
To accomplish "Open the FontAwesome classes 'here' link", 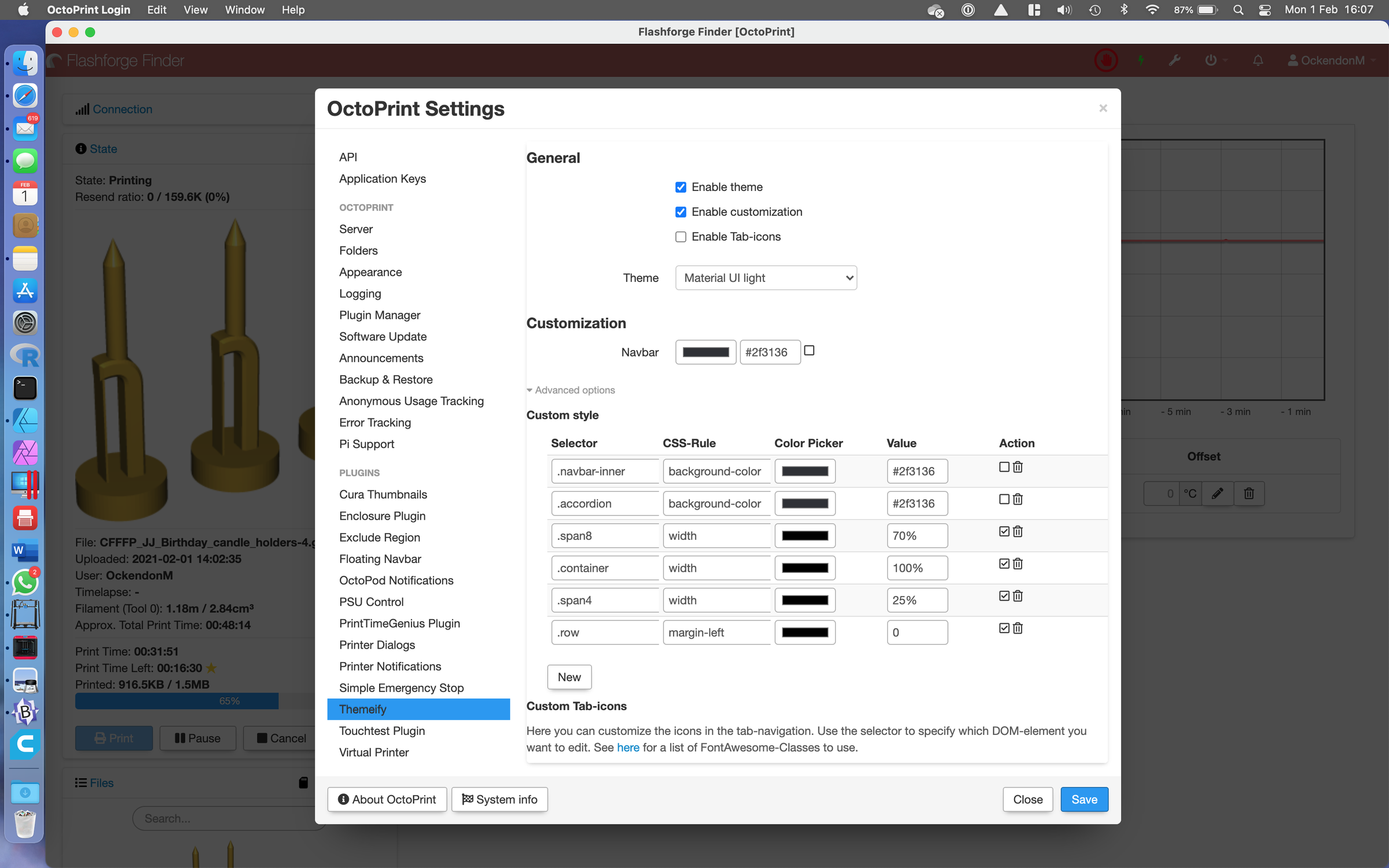I will 628,747.
